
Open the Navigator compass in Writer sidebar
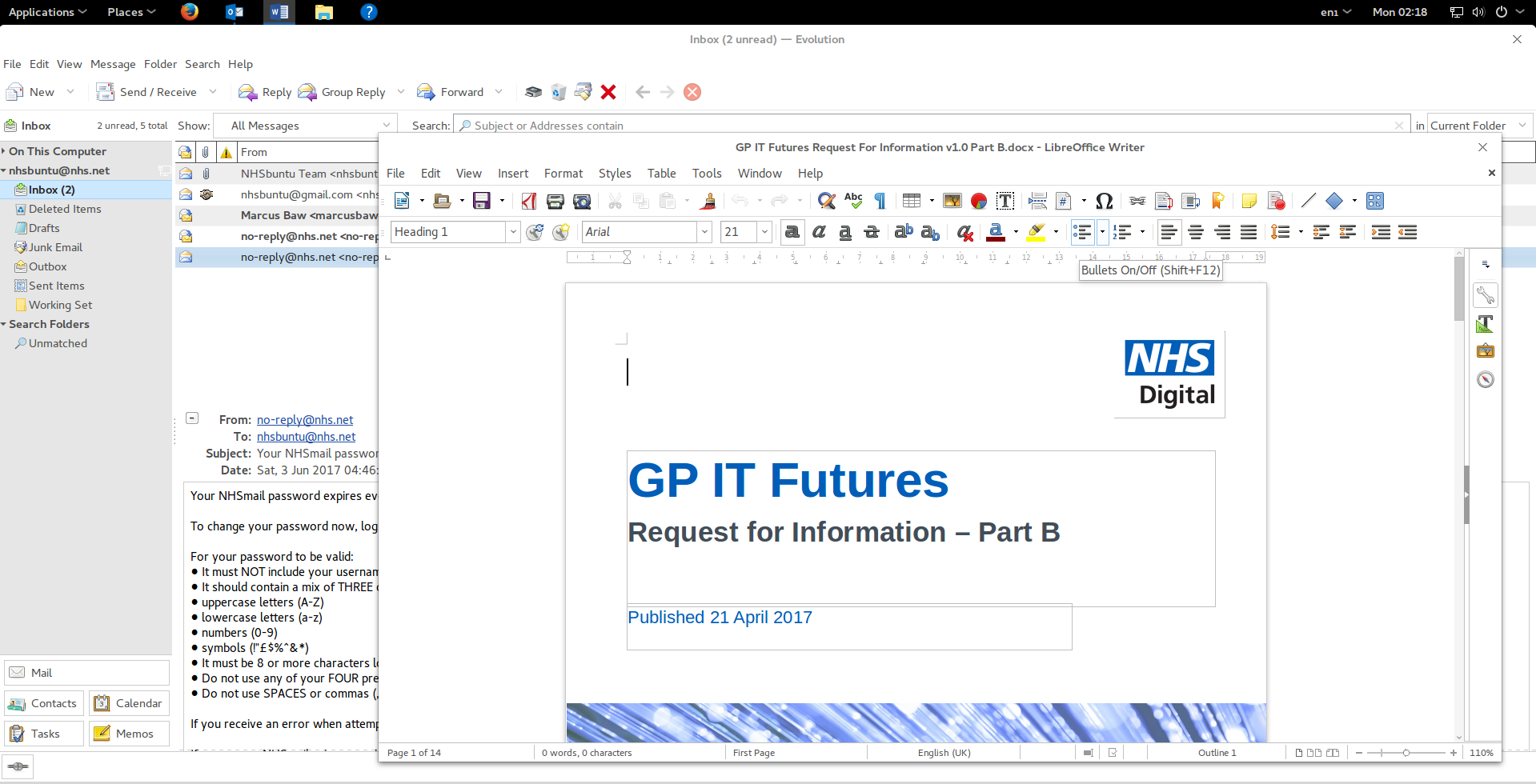[1486, 379]
